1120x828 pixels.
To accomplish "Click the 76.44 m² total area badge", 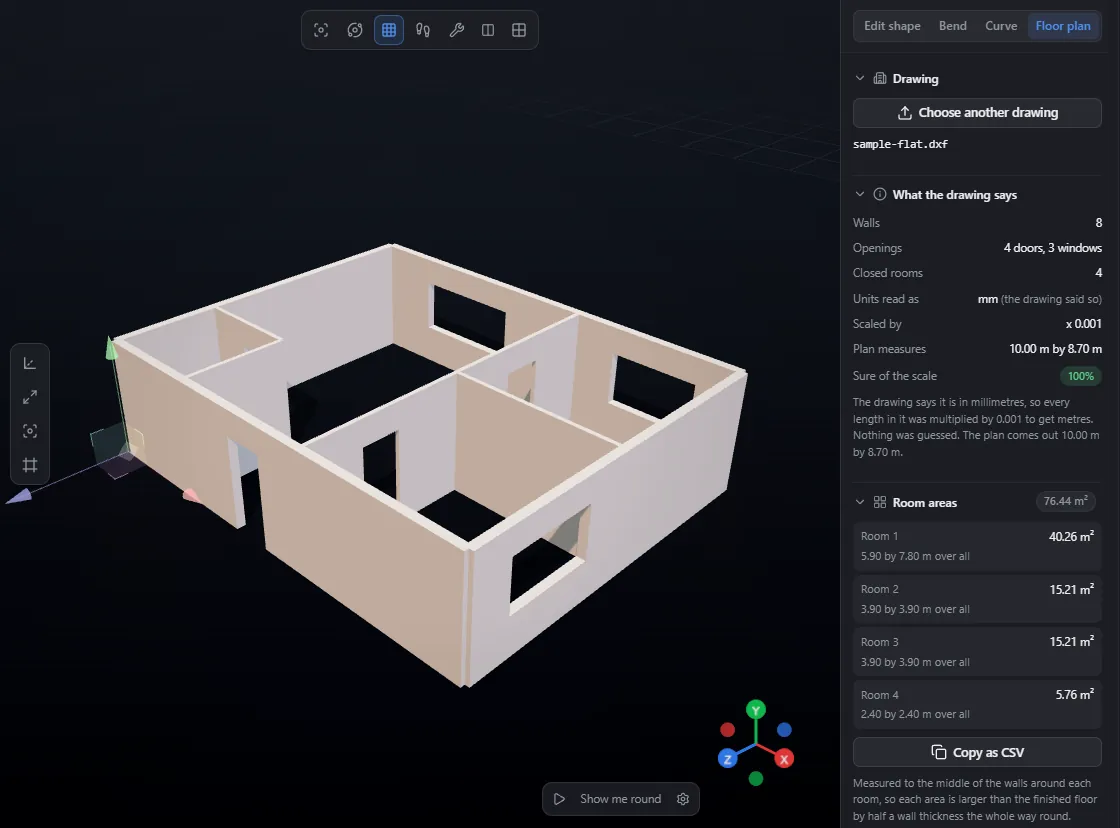I will 1066,502.
